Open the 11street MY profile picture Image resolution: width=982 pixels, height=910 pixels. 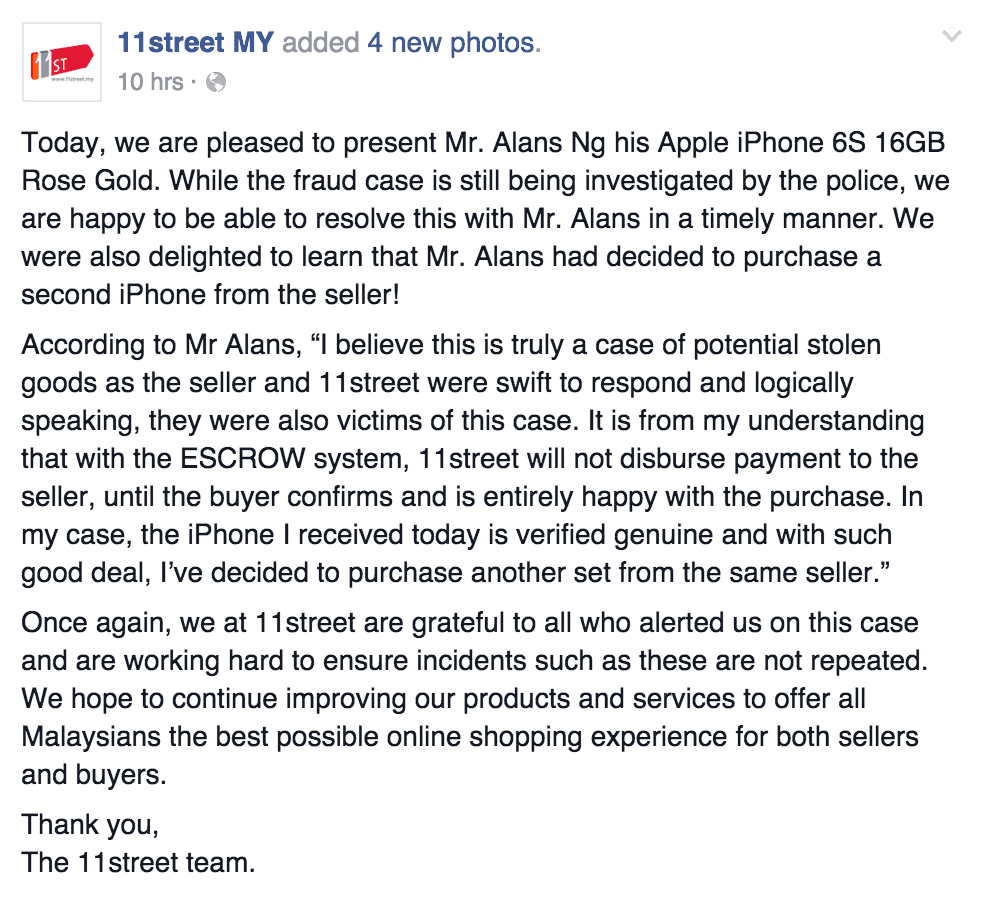point(62,62)
